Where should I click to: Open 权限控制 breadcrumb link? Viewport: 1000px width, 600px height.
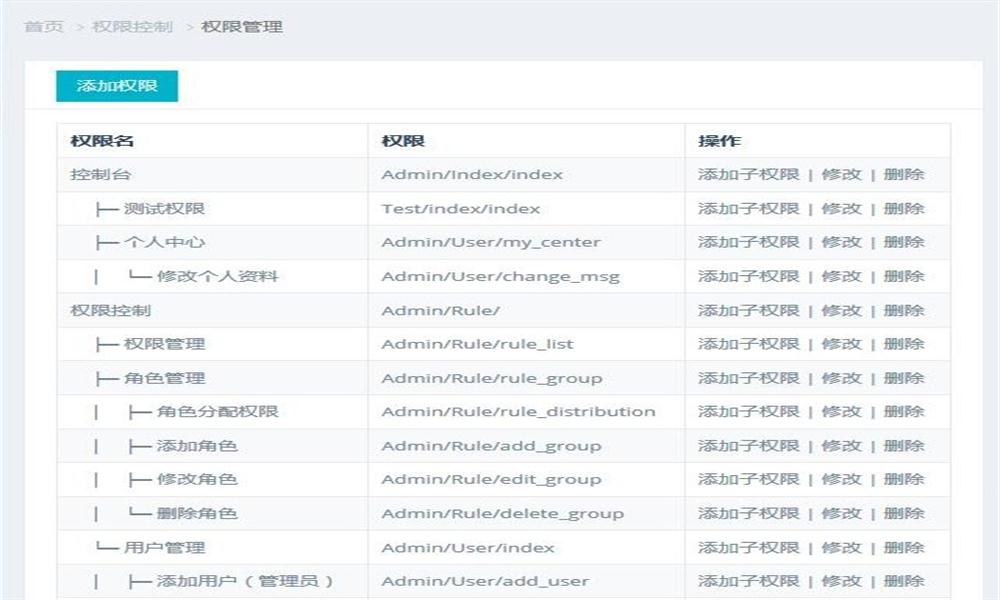[x=132, y=27]
